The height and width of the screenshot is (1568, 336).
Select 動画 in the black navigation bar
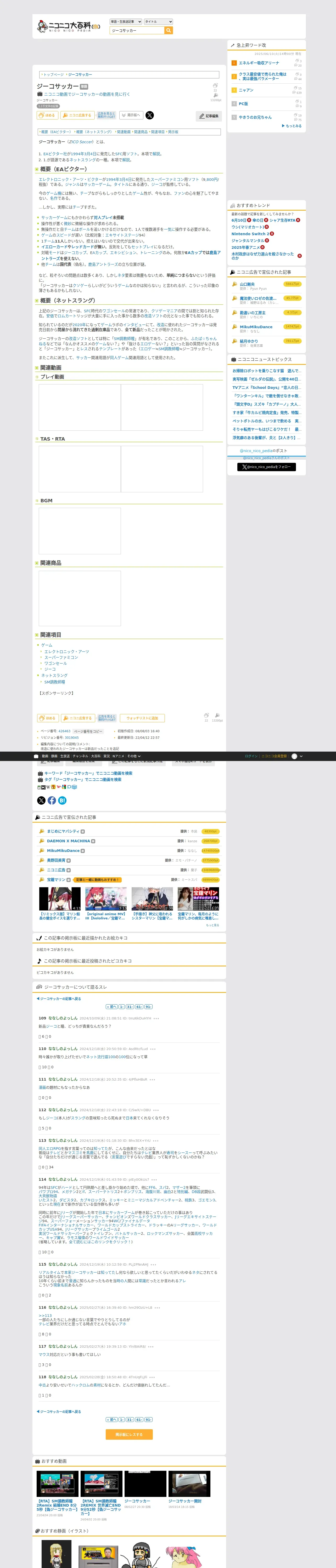(x=45, y=756)
